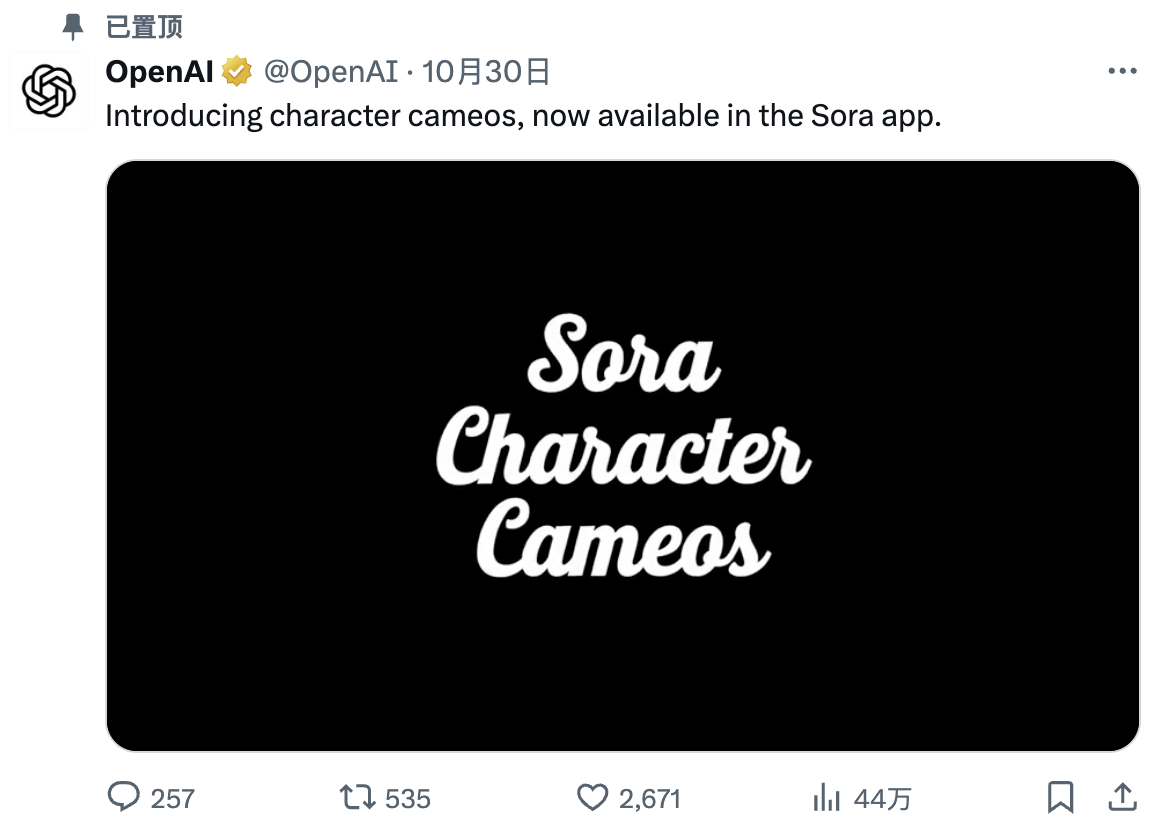Repost using the retweet arrows icon

356,797
